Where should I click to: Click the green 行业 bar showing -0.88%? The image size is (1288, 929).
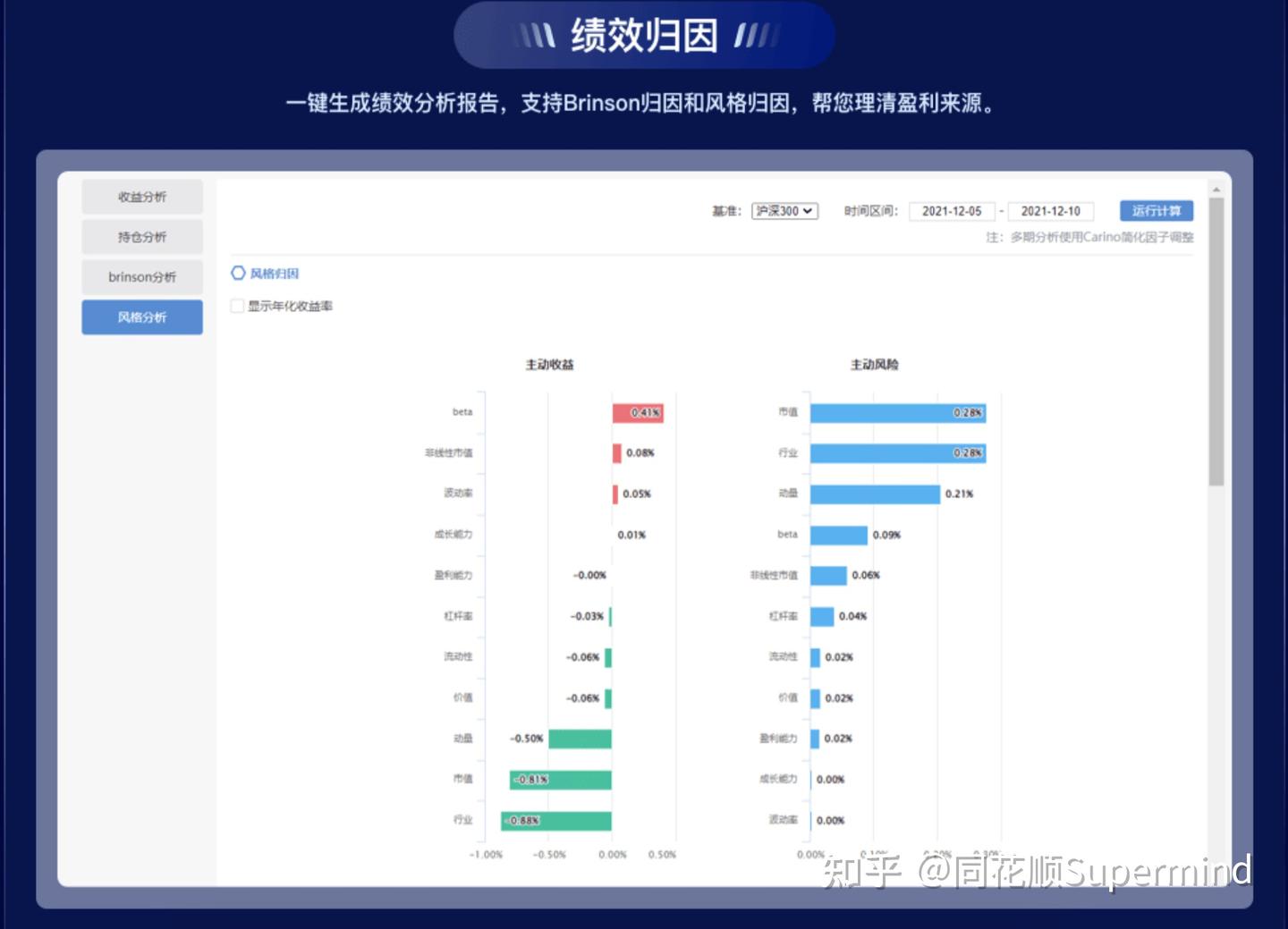(x=555, y=819)
